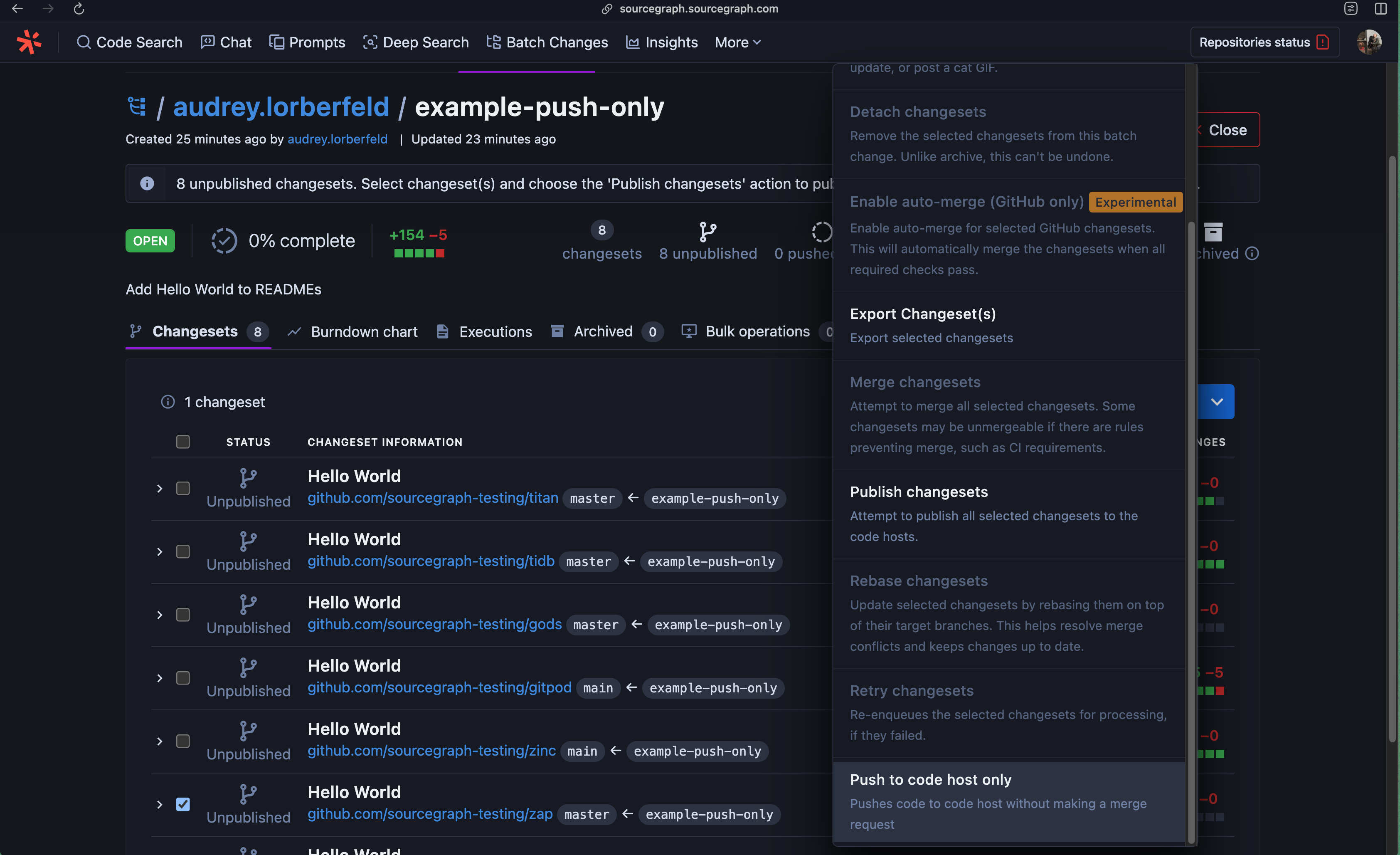Click the info icon next to 1 changeset
This screenshot has width=1400, height=855.
[168, 402]
